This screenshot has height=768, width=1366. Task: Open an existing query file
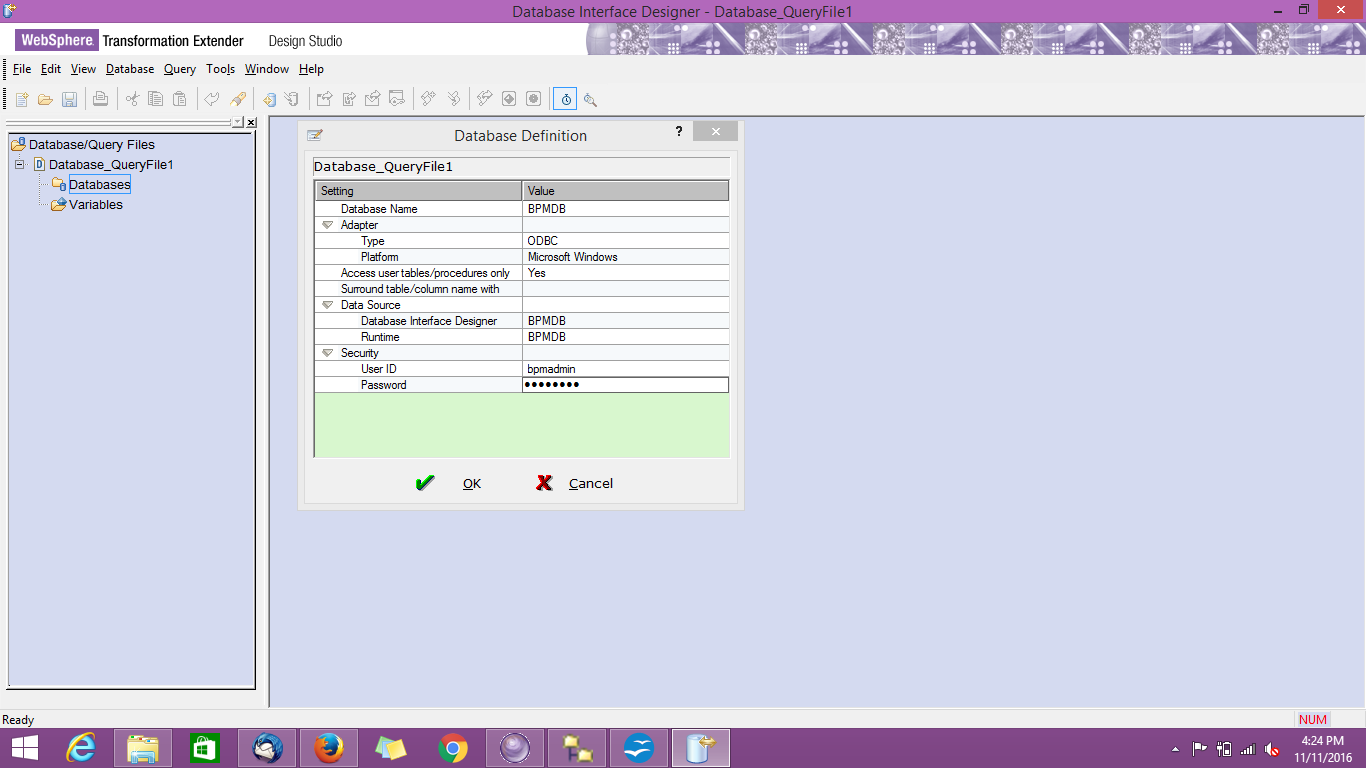44,98
